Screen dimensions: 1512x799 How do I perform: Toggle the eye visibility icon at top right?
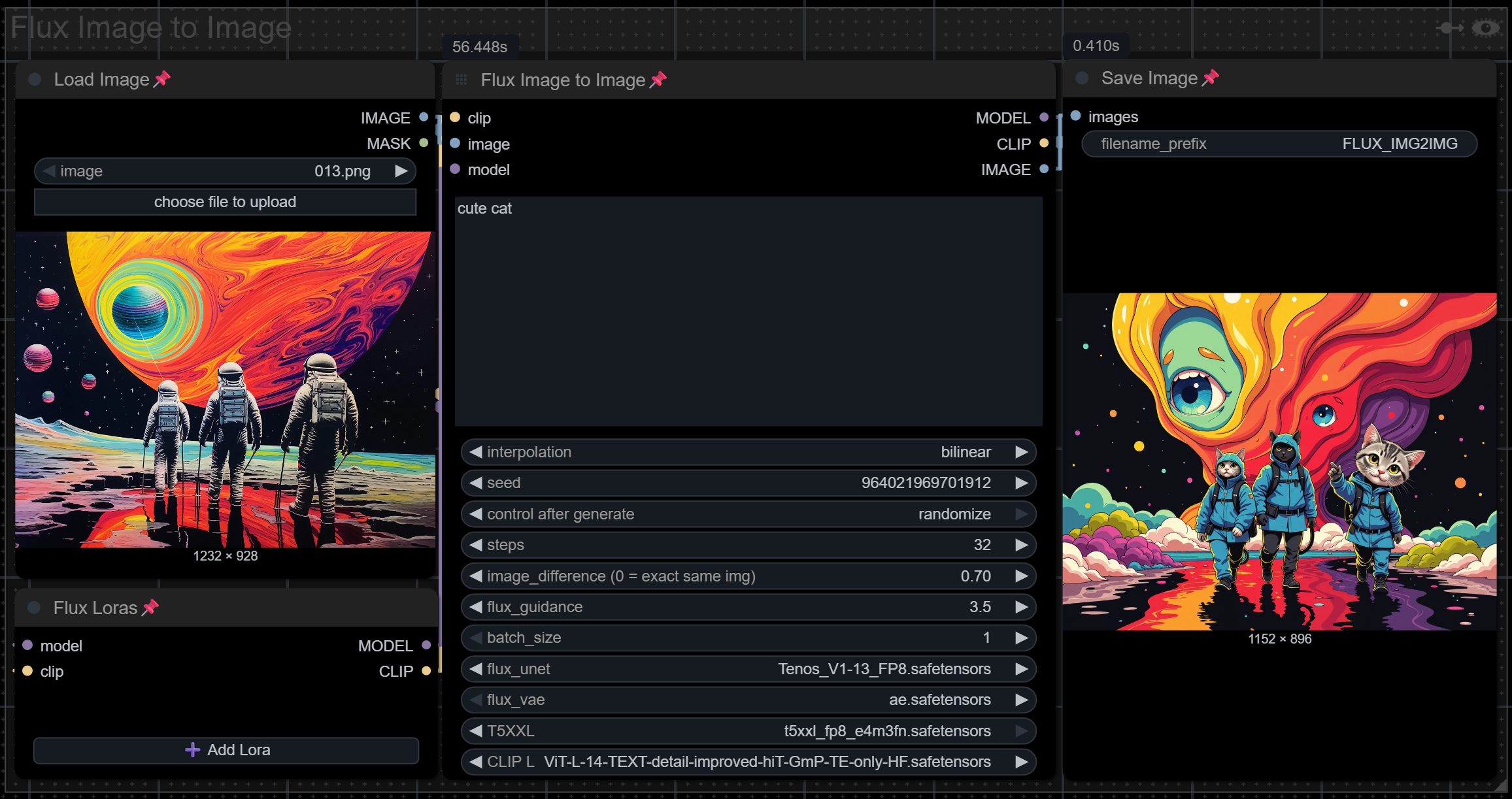coord(1486,28)
